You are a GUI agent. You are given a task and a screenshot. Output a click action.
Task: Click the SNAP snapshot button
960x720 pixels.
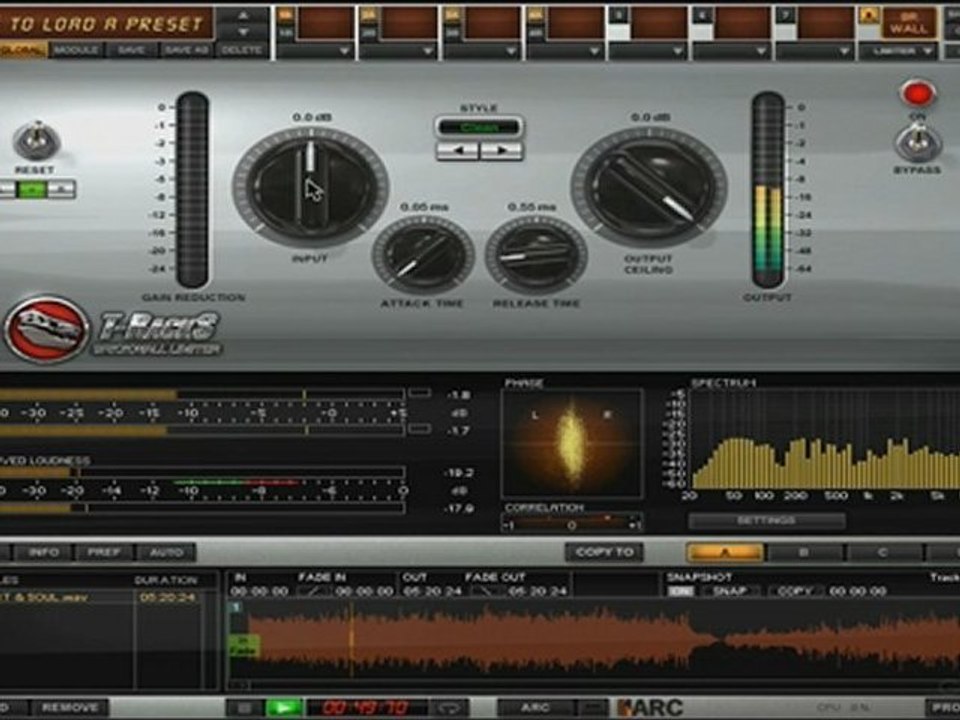tap(730, 591)
